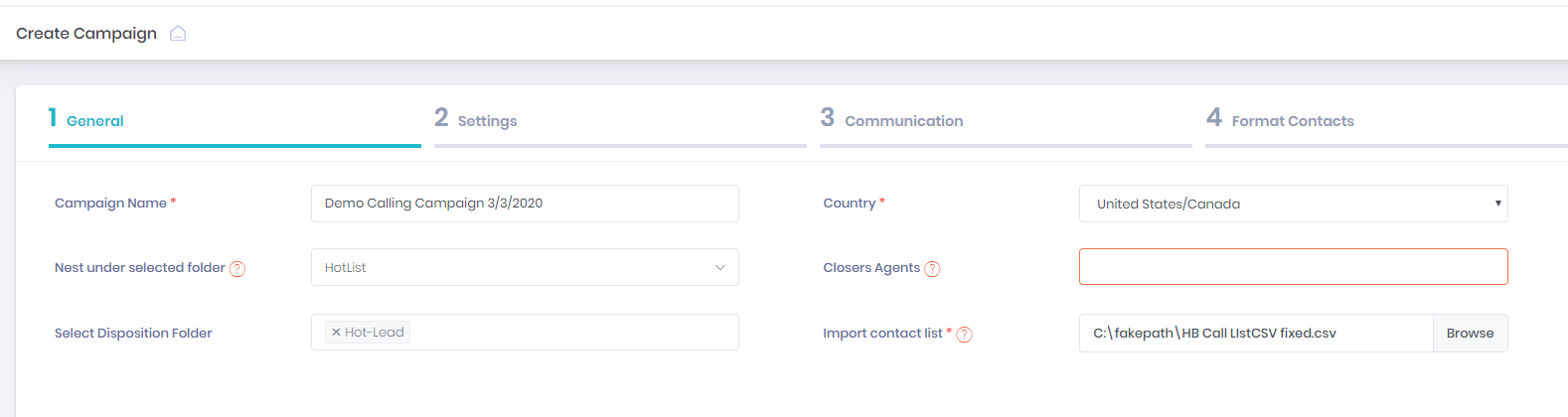Click the help icon next to Nest under selected folder
The height and width of the screenshot is (417, 1568).
[237, 269]
